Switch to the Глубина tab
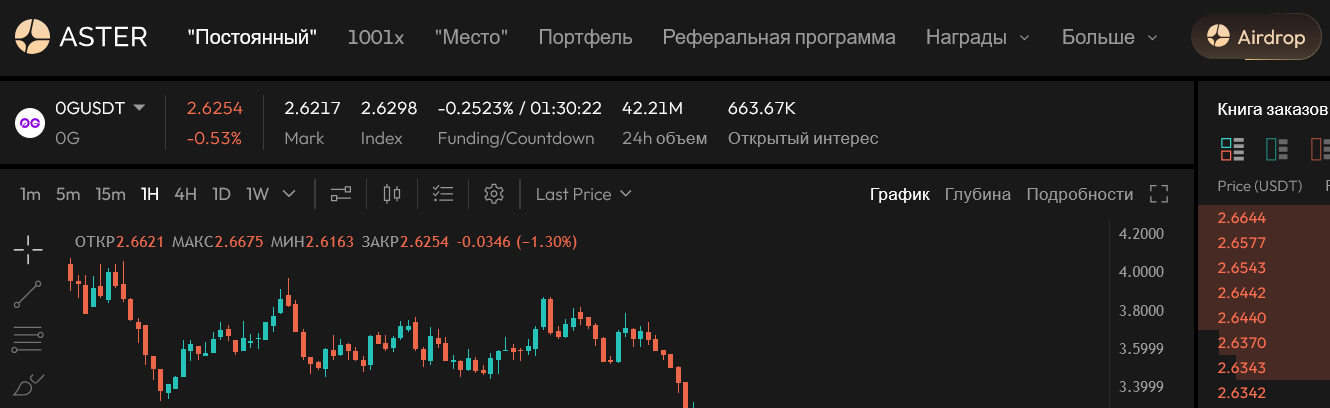The width and height of the screenshot is (1330, 408). (977, 194)
